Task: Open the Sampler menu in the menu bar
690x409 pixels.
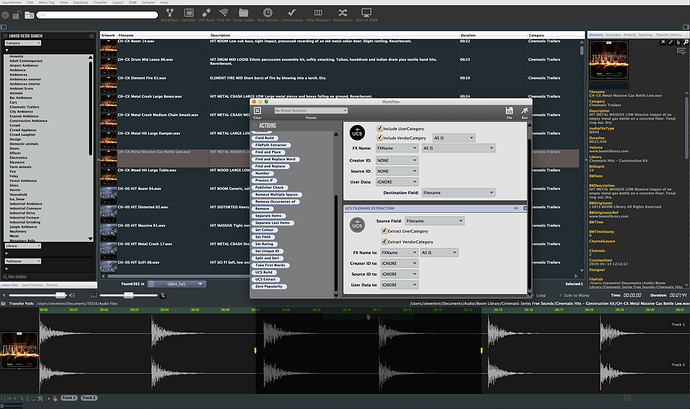Action: pos(148,2)
